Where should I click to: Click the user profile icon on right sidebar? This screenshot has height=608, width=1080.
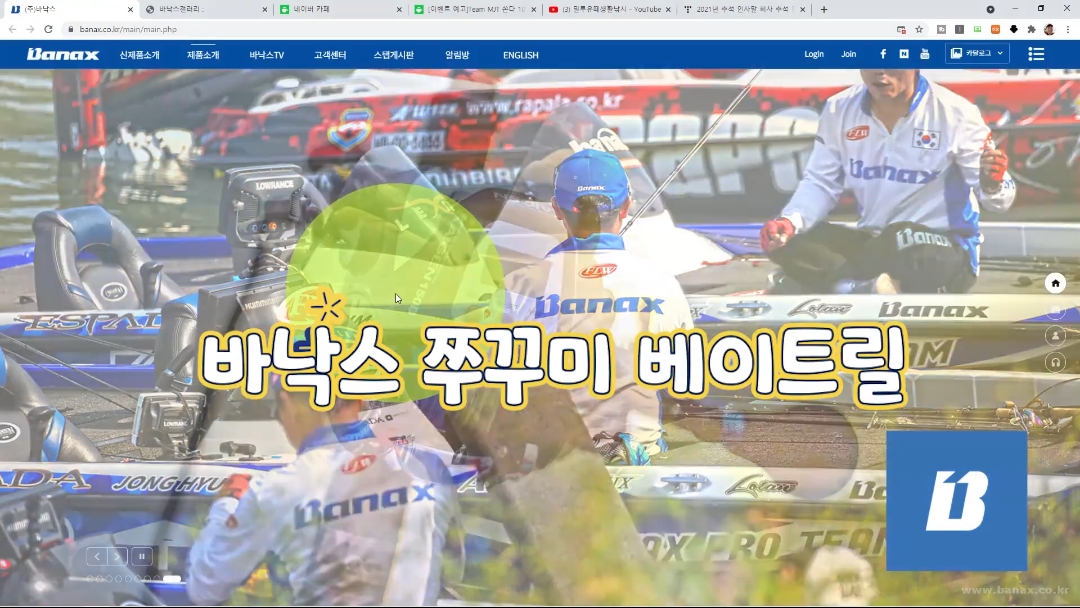coord(1055,336)
